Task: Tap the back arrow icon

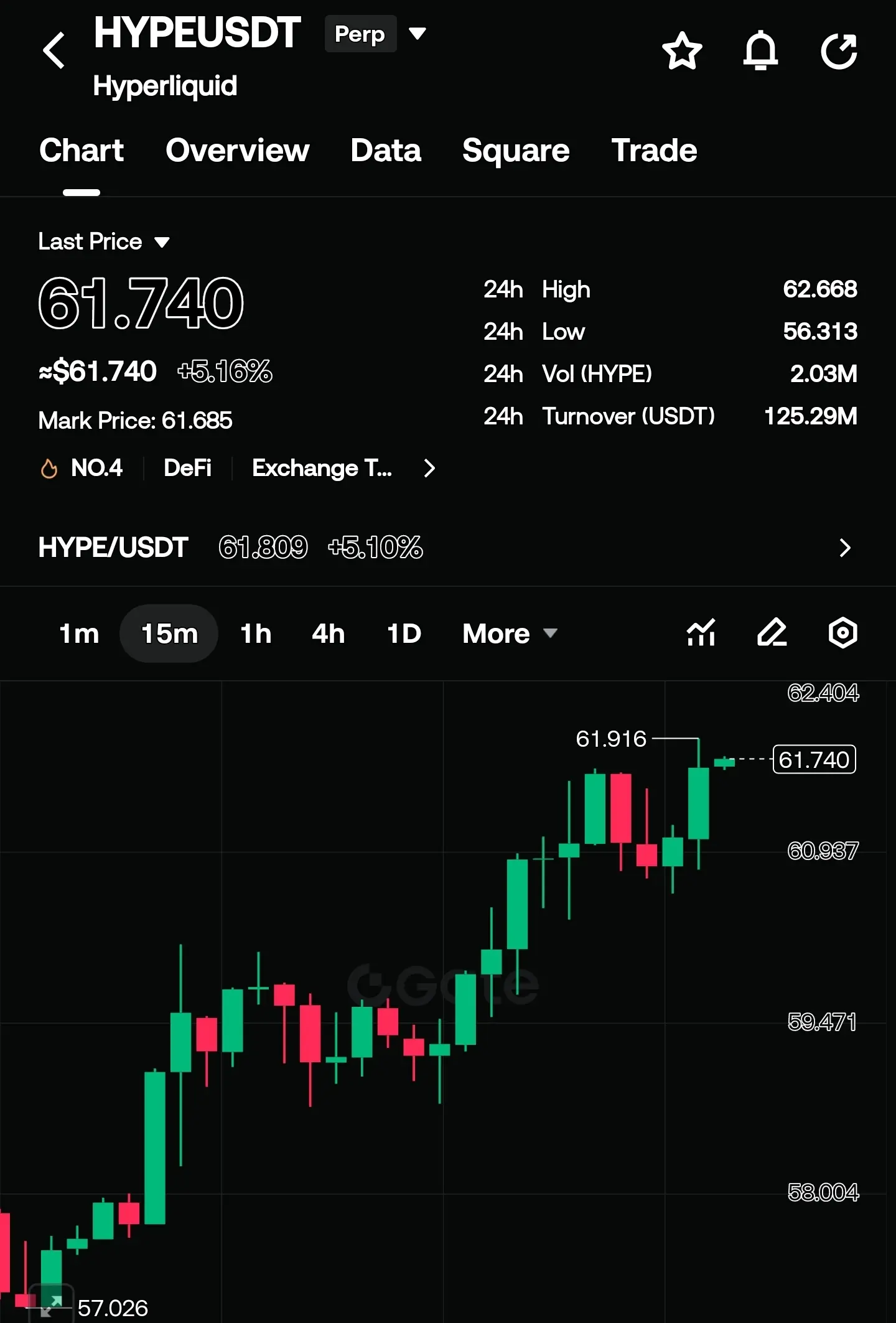Action: (54, 50)
